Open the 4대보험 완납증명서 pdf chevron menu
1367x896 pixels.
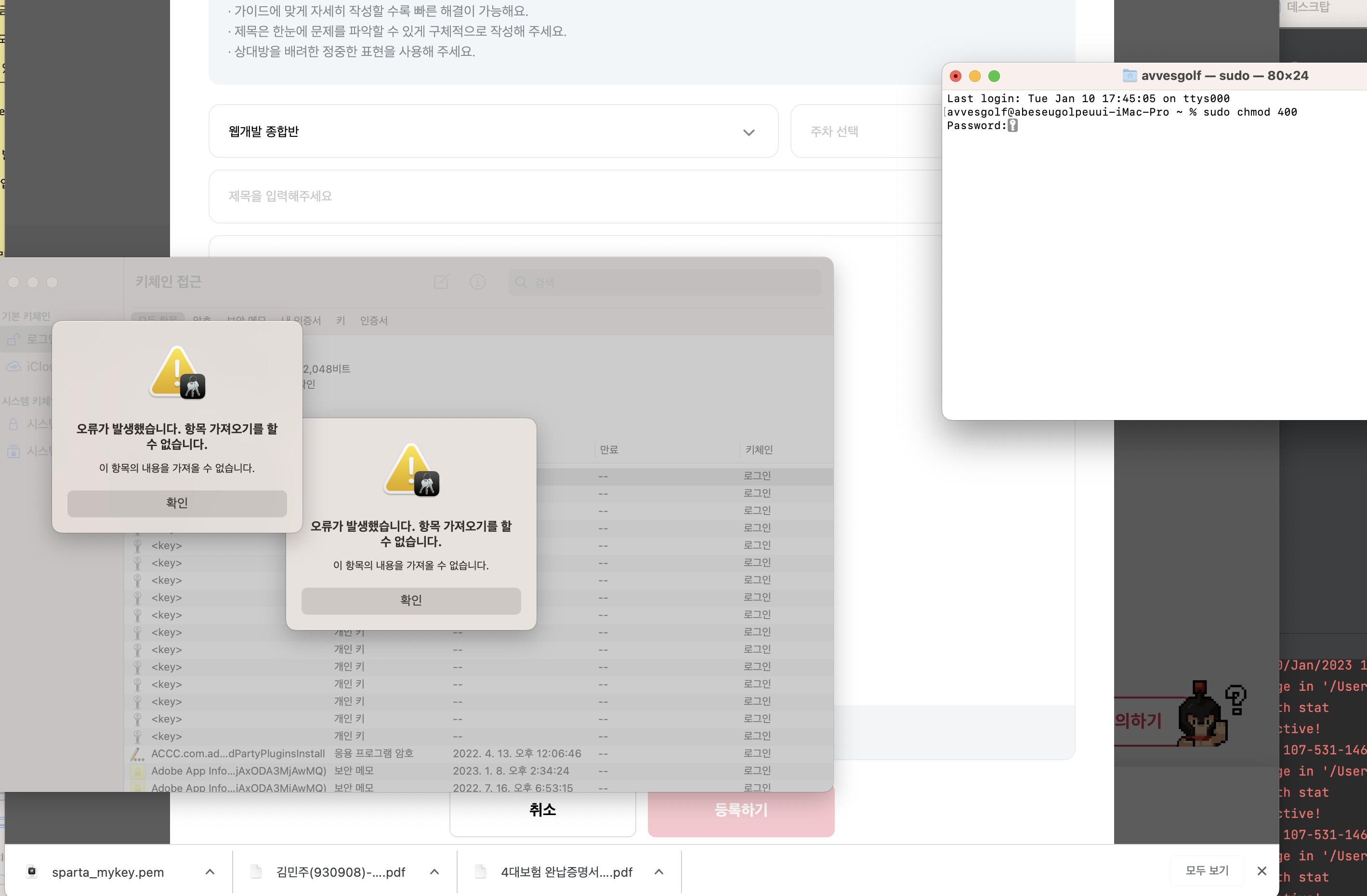[659, 872]
